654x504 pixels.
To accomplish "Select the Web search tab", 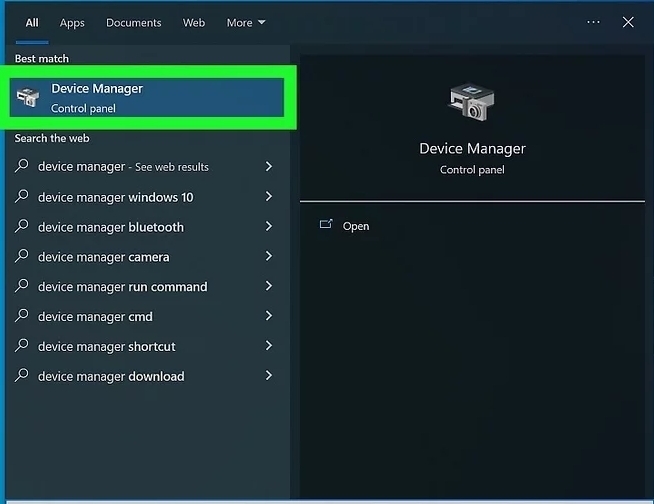I will click(x=194, y=22).
